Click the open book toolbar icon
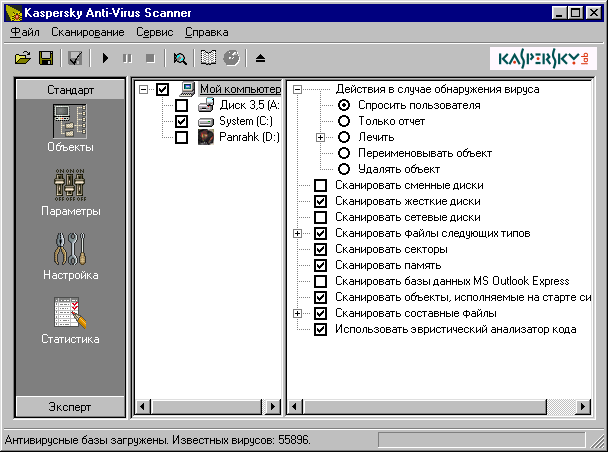The width and height of the screenshot is (608, 452). coord(208,59)
